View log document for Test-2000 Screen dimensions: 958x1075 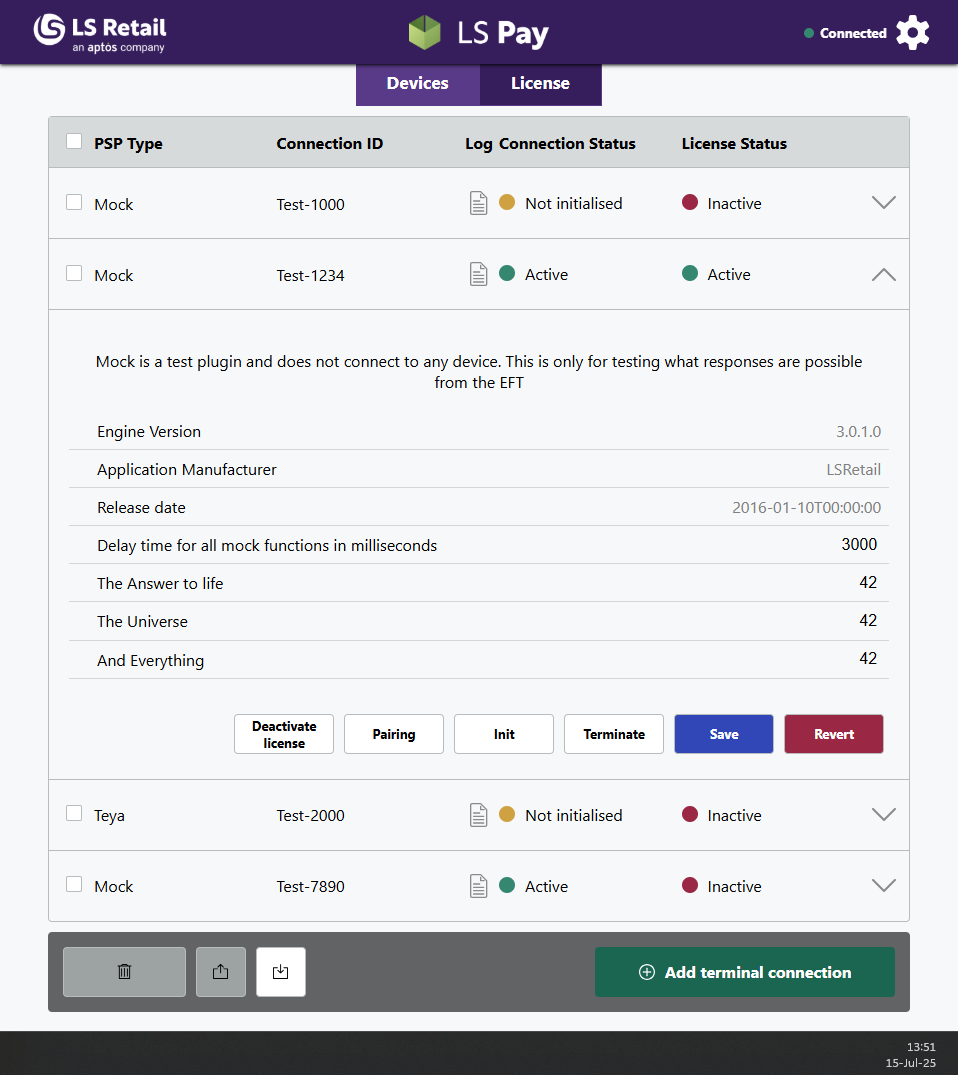pyautogui.click(x=479, y=815)
